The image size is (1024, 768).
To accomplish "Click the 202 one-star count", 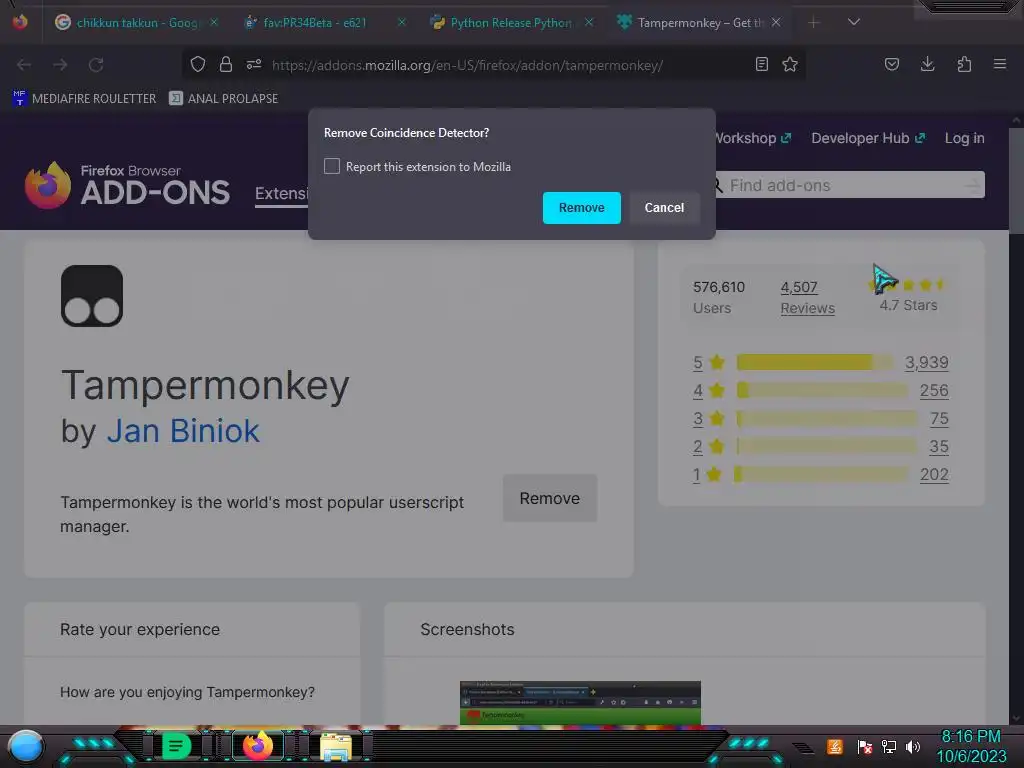I will click(x=934, y=475).
